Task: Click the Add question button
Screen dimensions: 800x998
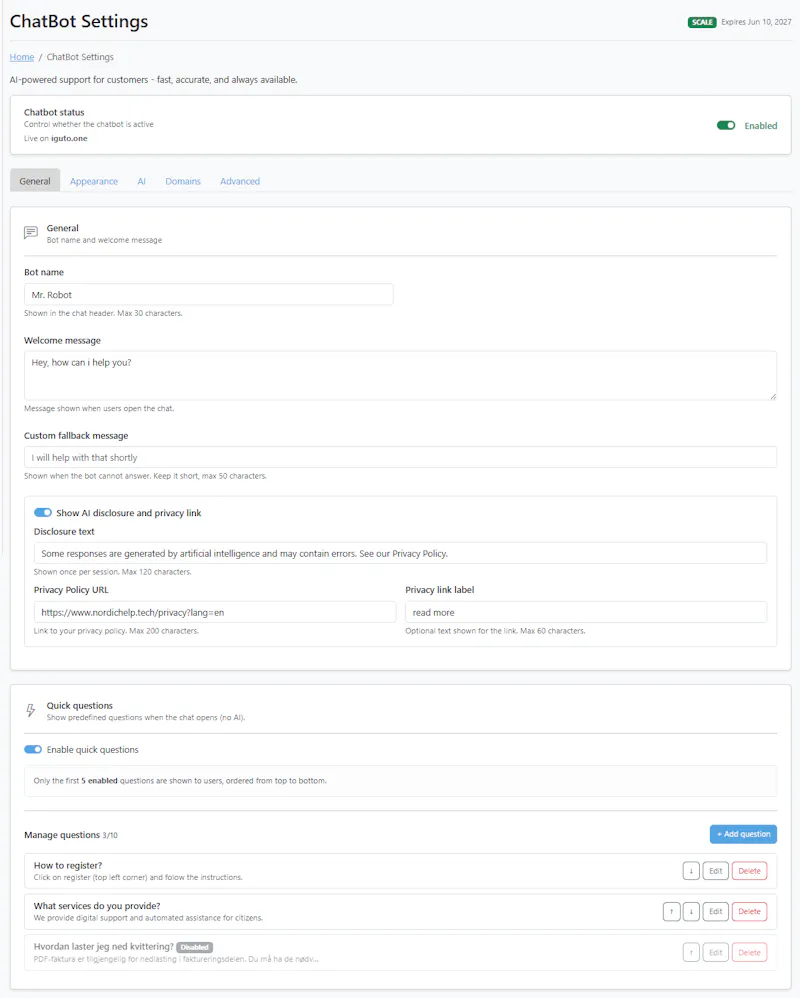Action: tap(743, 834)
